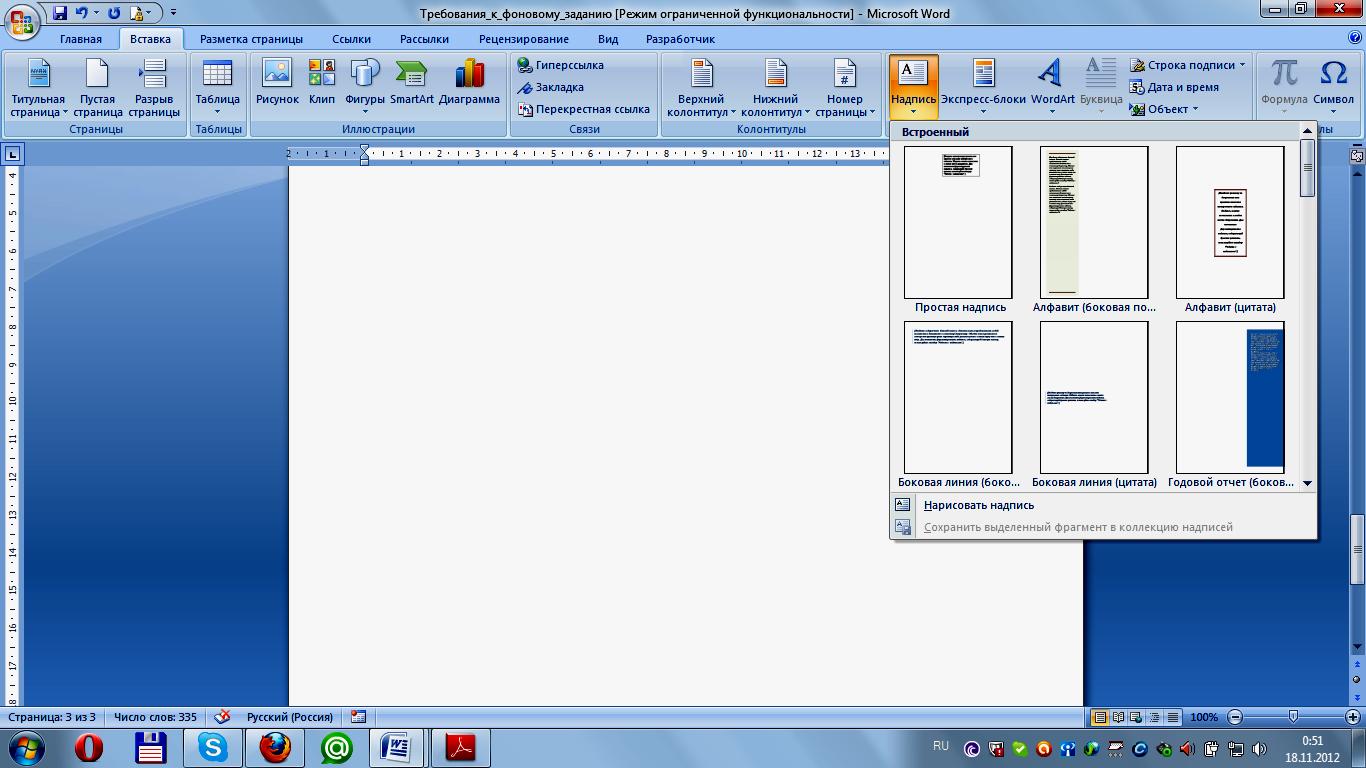Click the zoom slider handle
This screenshot has height=768, width=1366.
point(1293,717)
